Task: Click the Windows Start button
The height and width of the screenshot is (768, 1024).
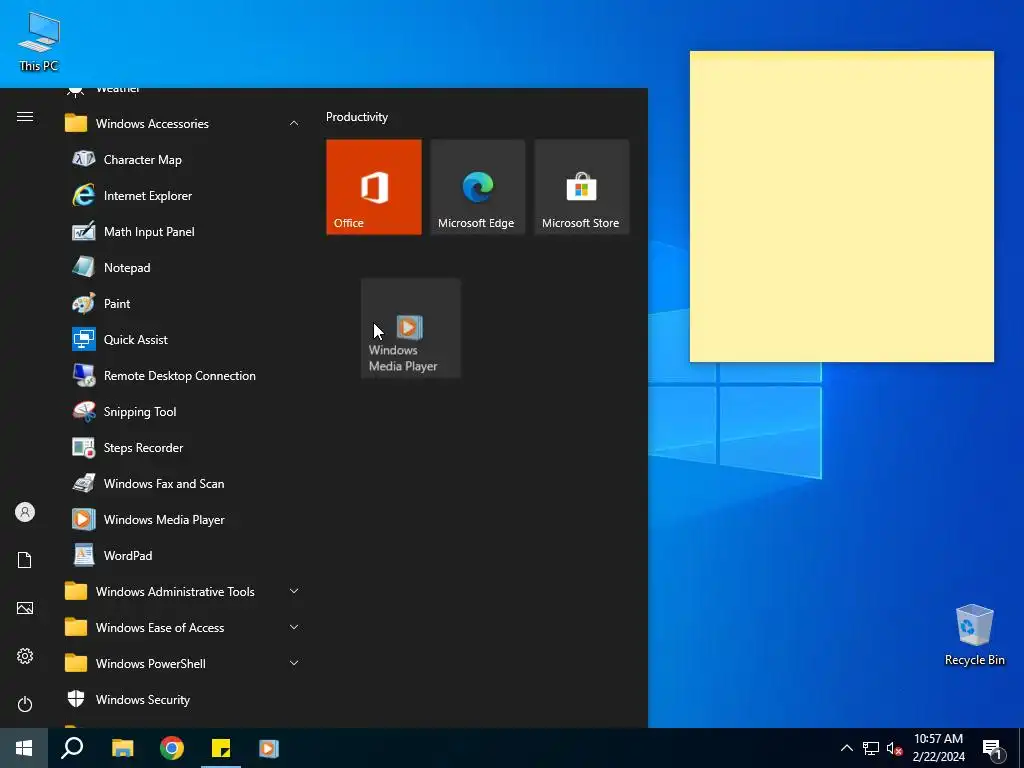Action: coord(24,748)
